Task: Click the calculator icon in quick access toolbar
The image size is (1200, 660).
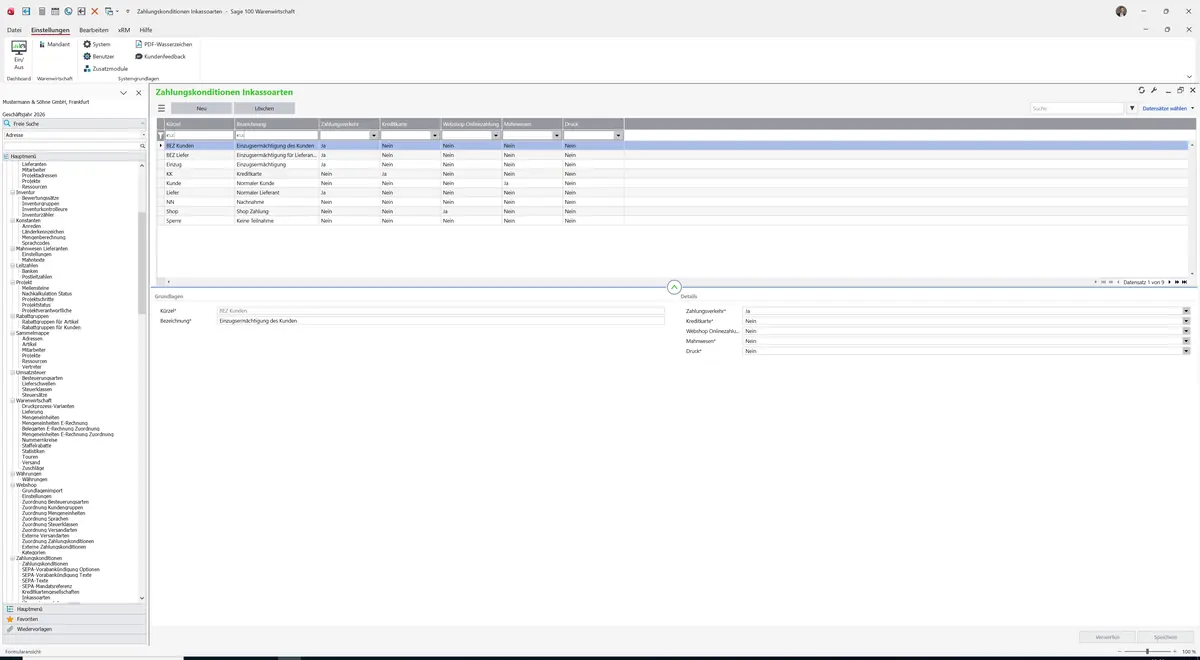Action: (41, 11)
